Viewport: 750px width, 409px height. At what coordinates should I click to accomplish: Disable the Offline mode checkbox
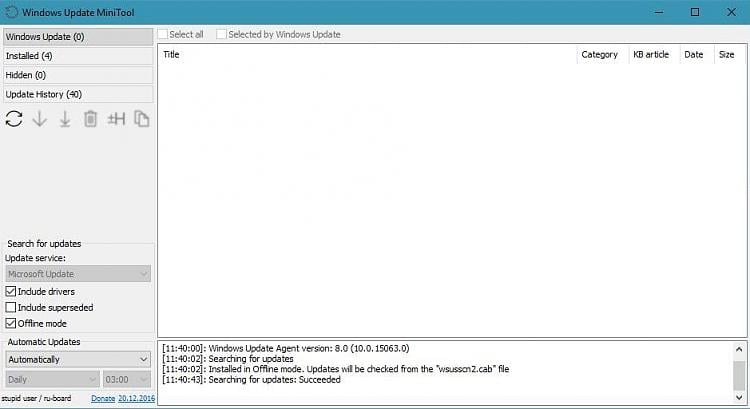11,323
